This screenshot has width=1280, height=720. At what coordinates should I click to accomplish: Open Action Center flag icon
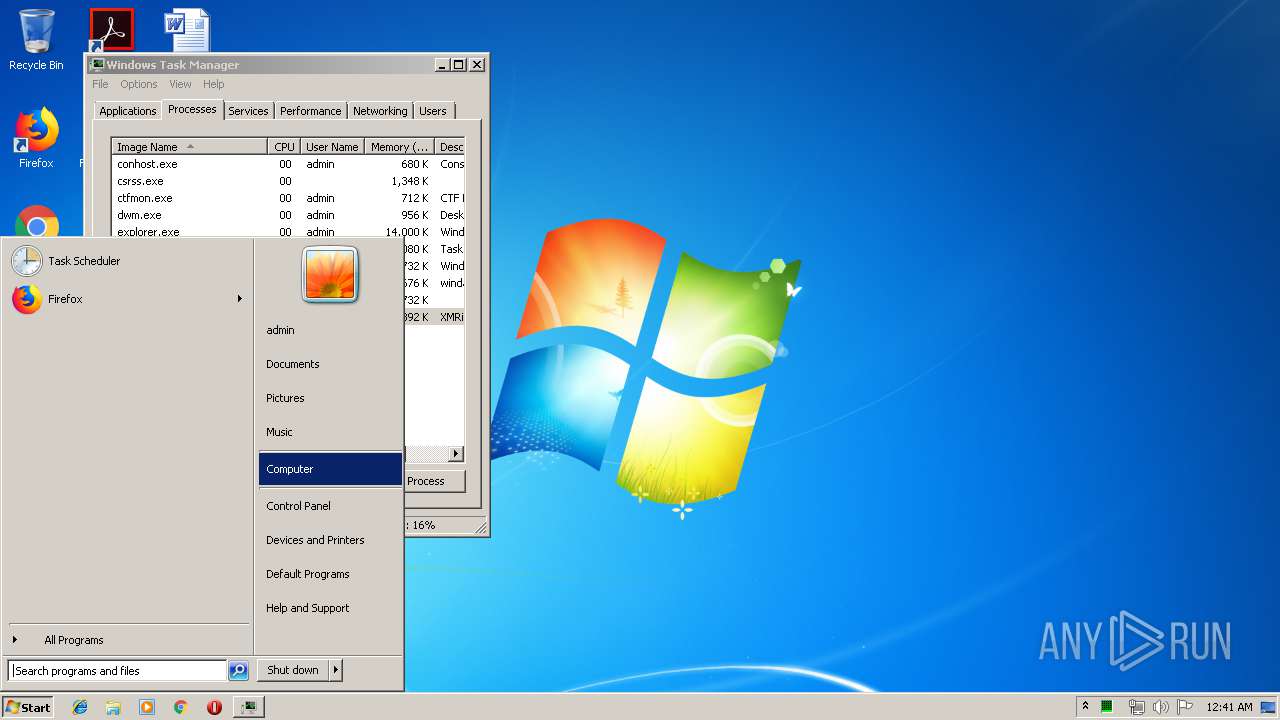click(1185, 707)
